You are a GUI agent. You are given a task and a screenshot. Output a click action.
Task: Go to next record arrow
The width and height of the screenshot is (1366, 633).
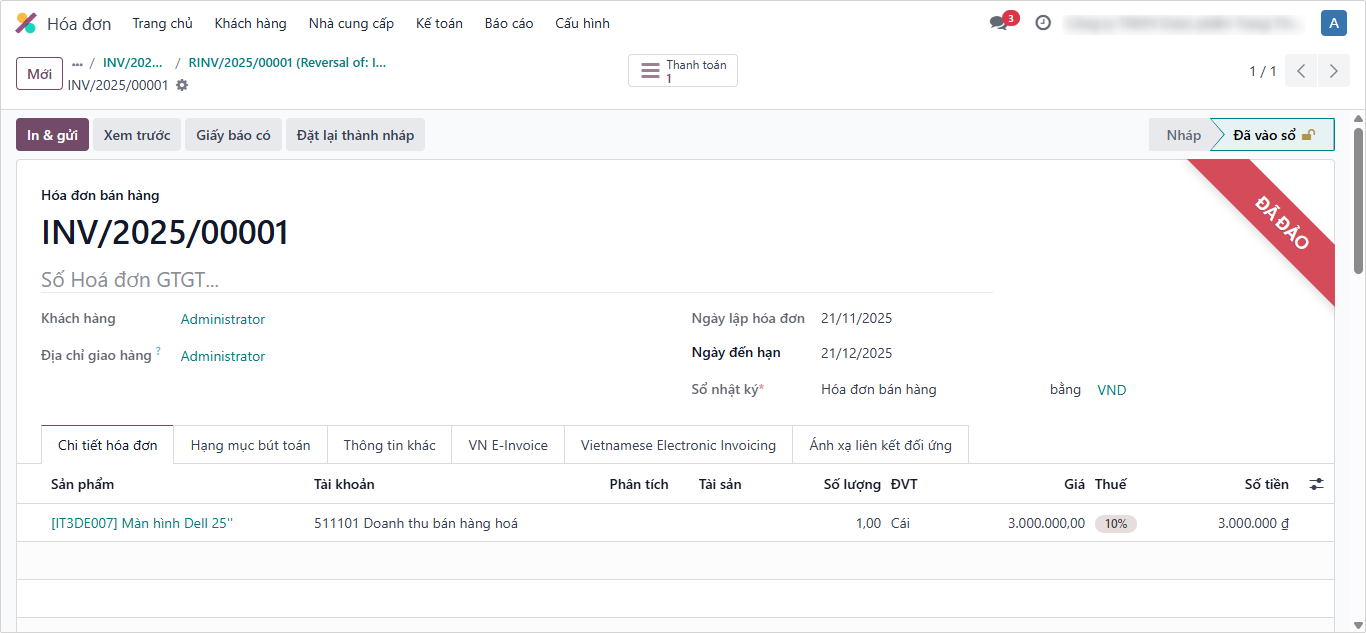[x=1334, y=71]
